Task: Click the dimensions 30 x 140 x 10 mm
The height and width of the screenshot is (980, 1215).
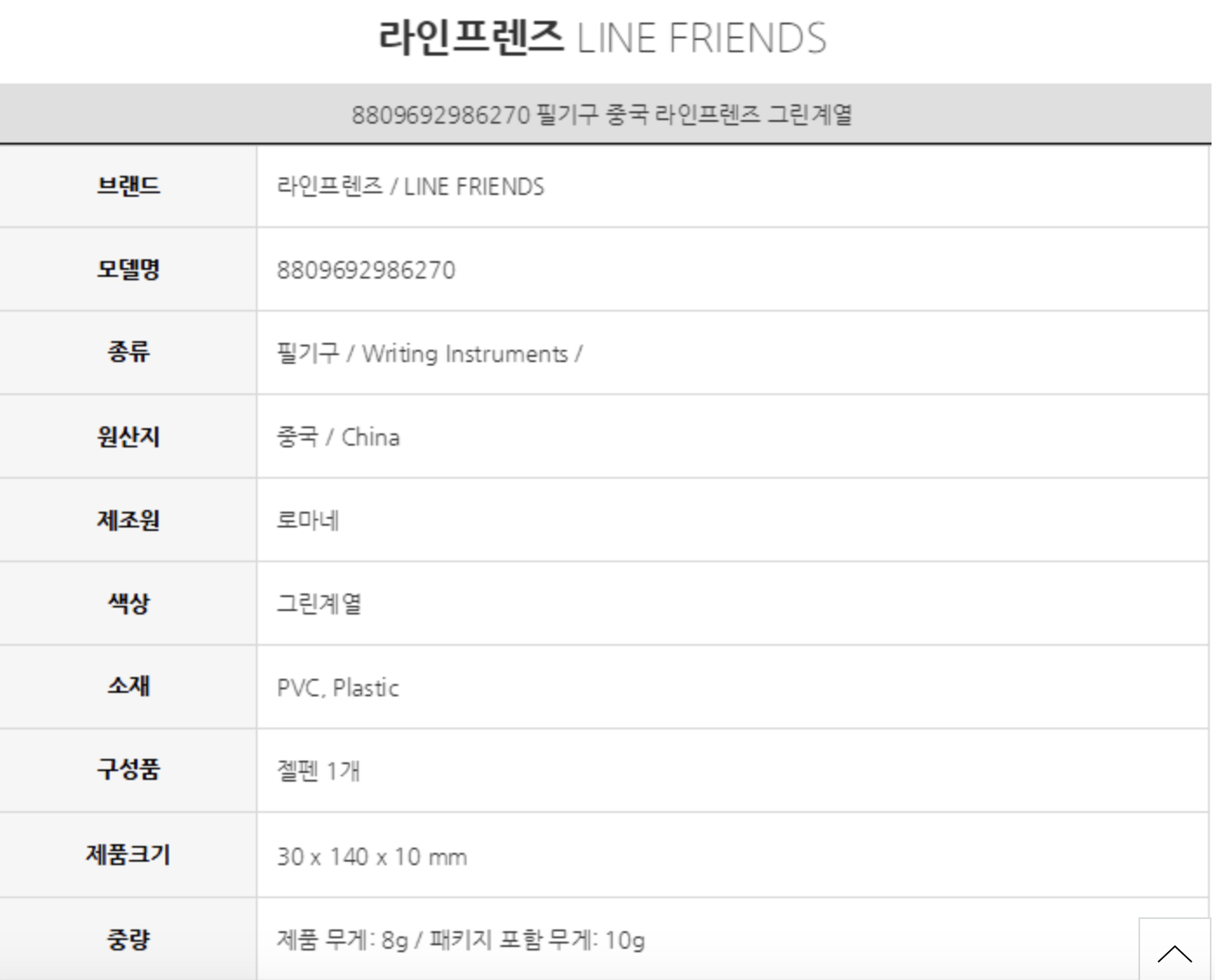Action: (x=372, y=856)
